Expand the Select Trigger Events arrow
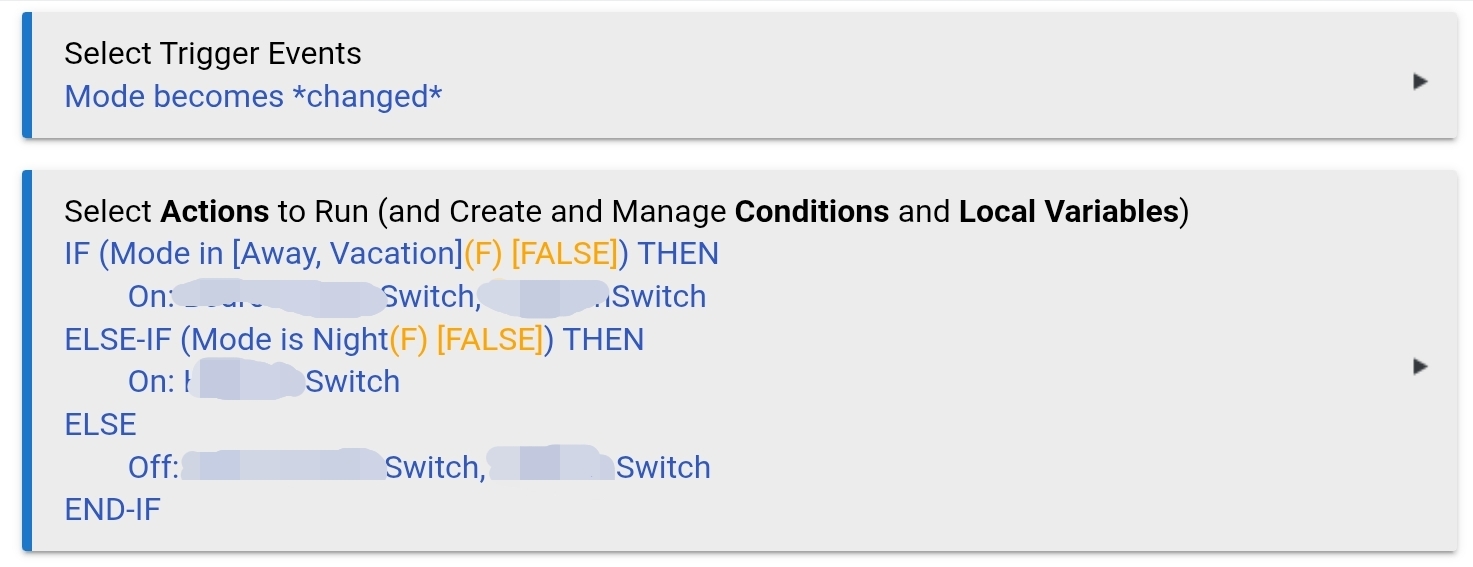The width and height of the screenshot is (1473, 567). click(x=1419, y=82)
